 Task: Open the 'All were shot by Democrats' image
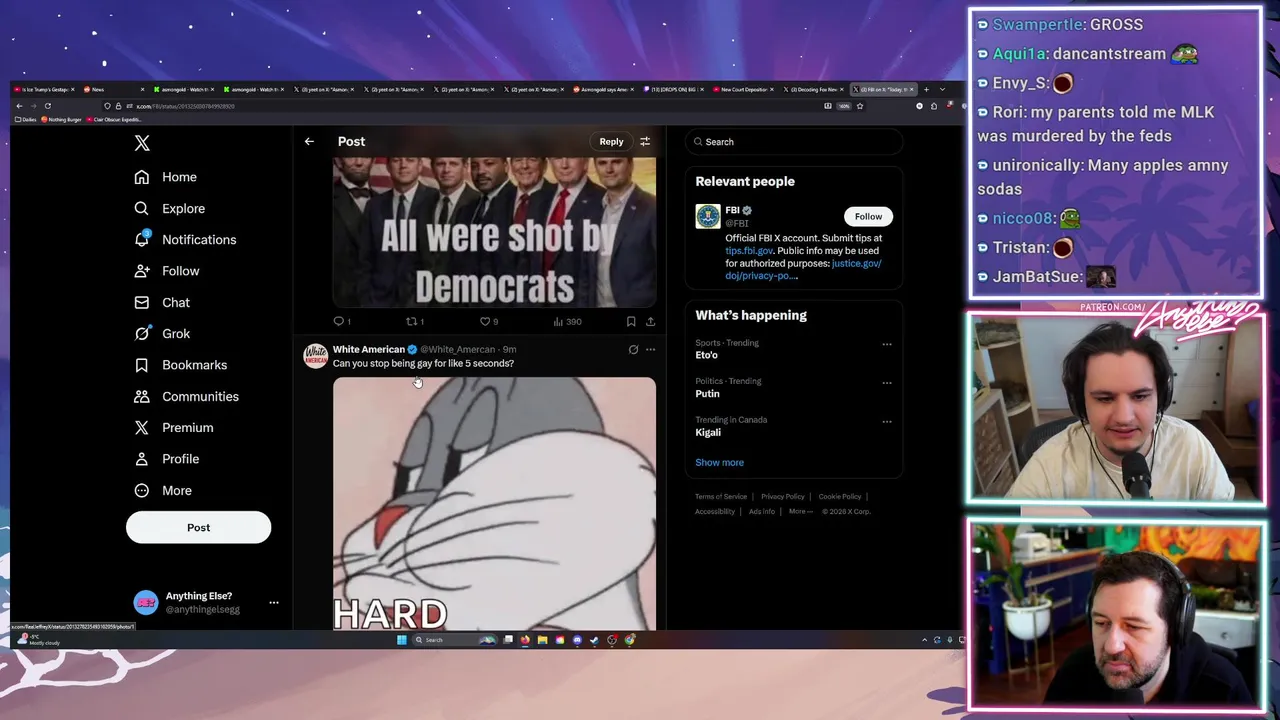click(x=494, y=232)
